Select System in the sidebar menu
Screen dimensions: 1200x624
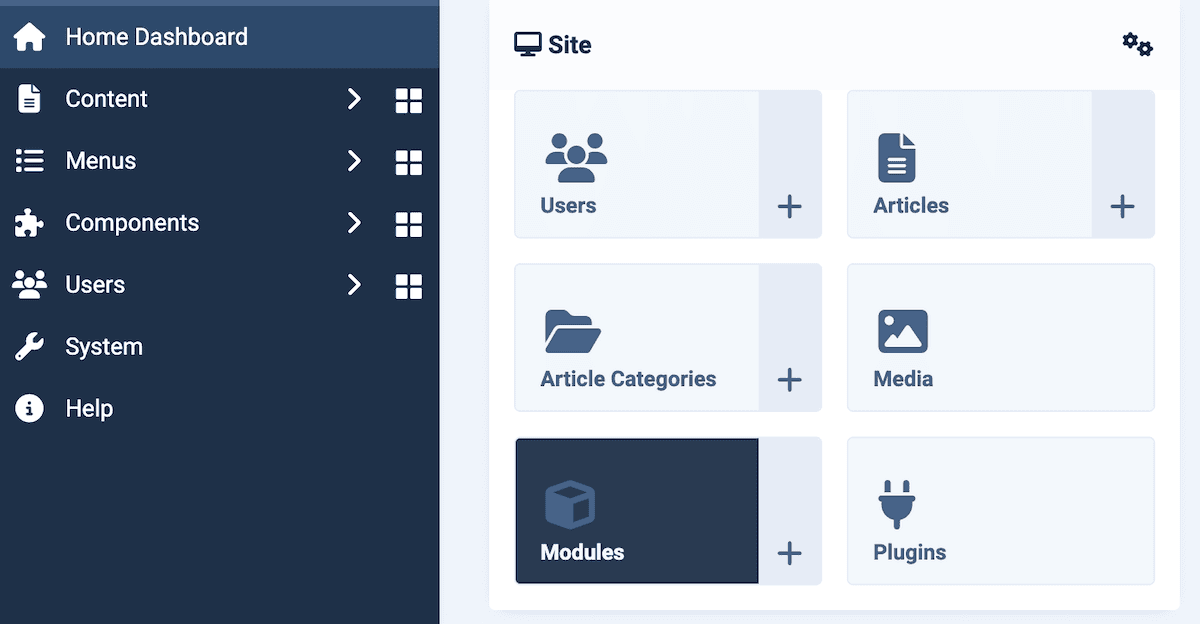[x=104, y=346]
